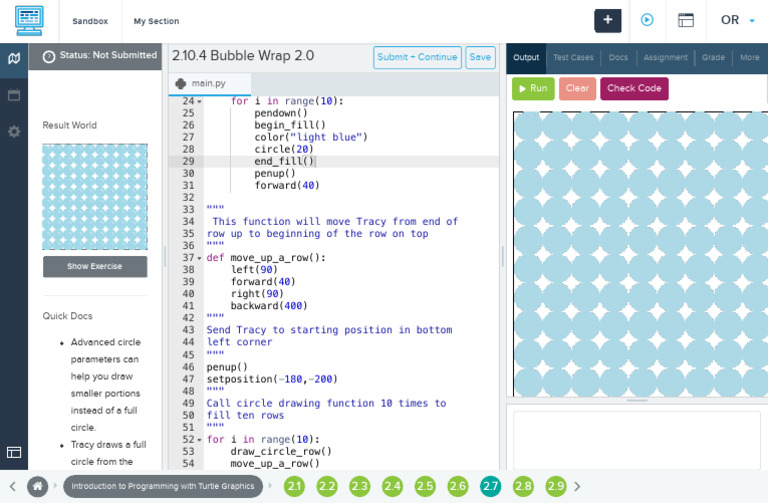Open the Docs tab
This screenshot has width=768, height=503.
coord(618,58)
